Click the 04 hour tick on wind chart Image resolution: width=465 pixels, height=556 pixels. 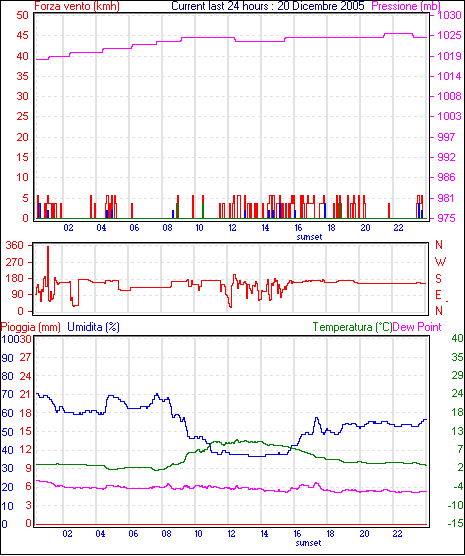pos(101,228)
